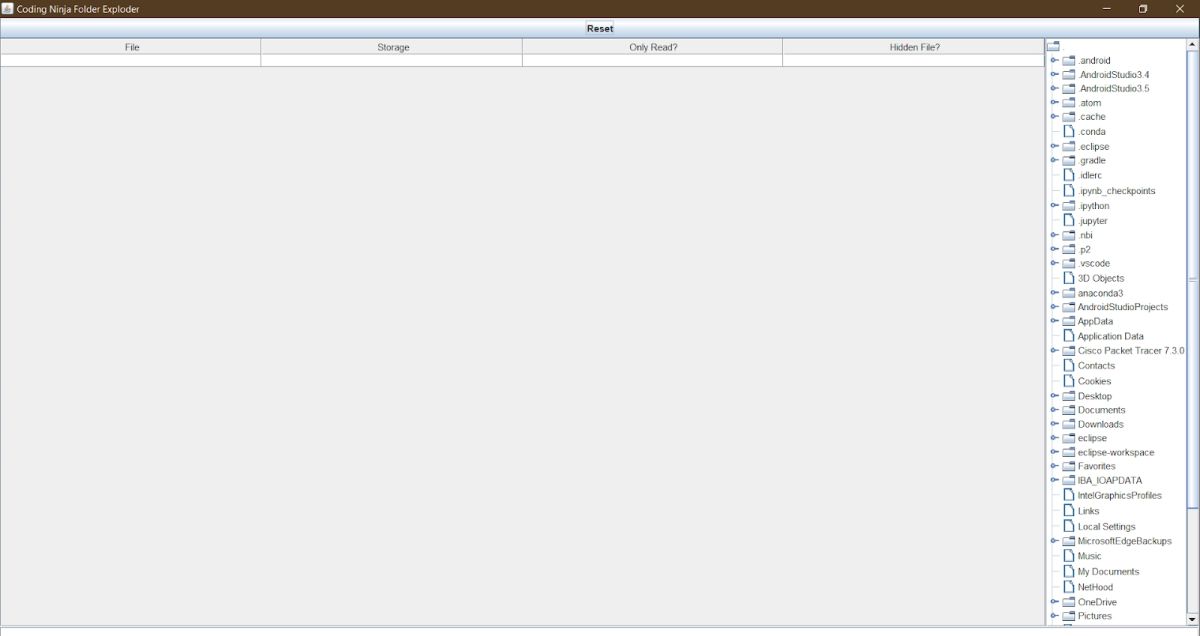The width and height of the screenshot is (1200, 636).
Task: Click the Cookies file icon
Action: [1069, 380]
